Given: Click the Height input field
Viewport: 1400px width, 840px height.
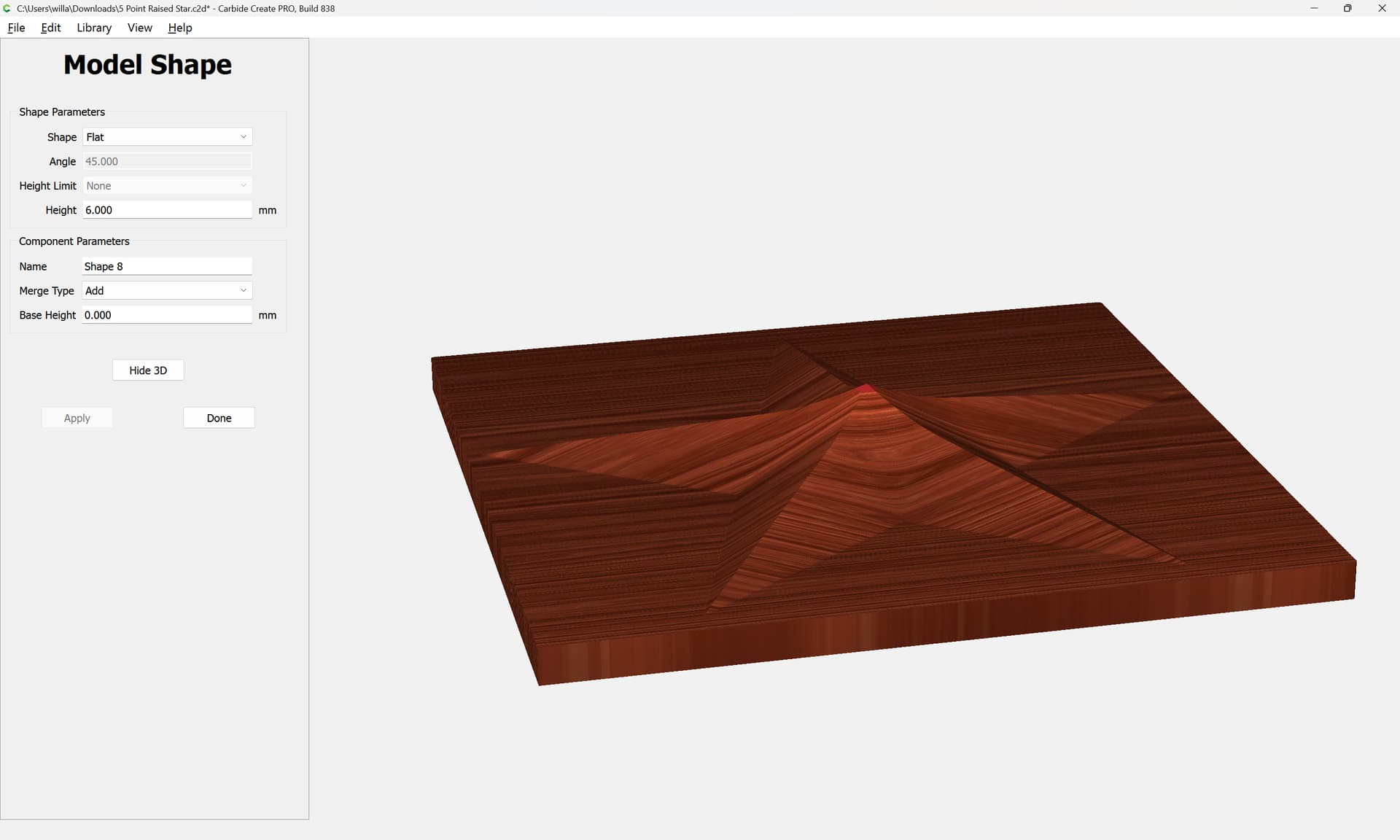Looking at the screenshot, I should point(167,210).
